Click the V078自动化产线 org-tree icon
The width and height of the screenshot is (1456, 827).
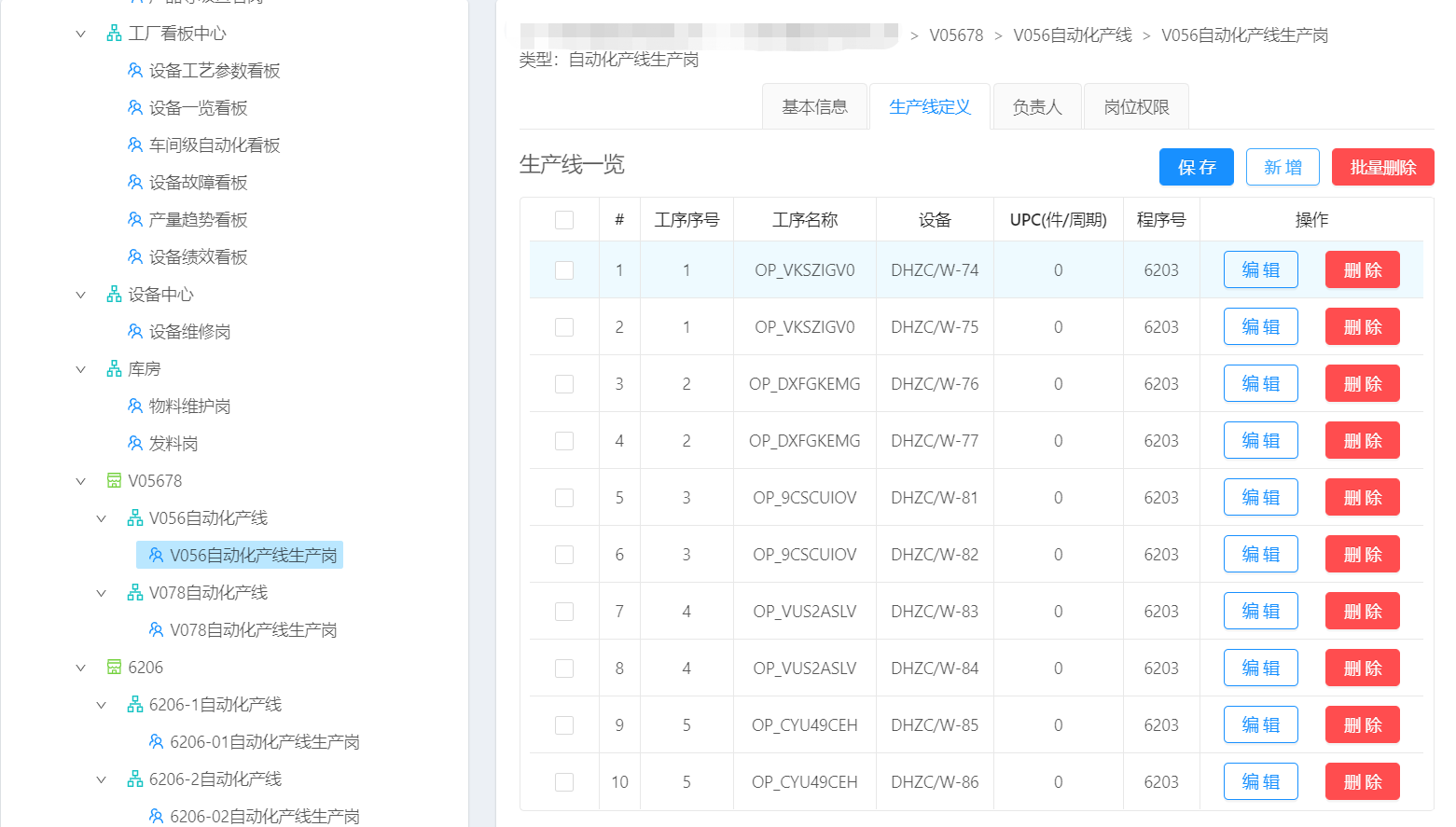[135, 593]
